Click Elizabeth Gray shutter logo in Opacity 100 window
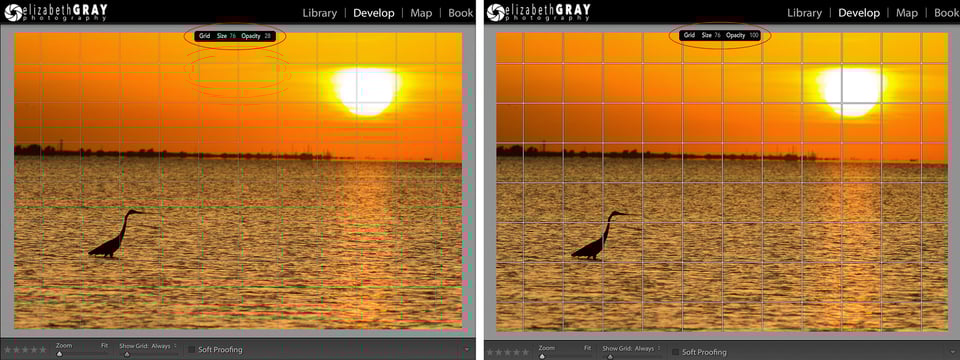The height and width of the screenshot is (360, 960). coord(496,12)
